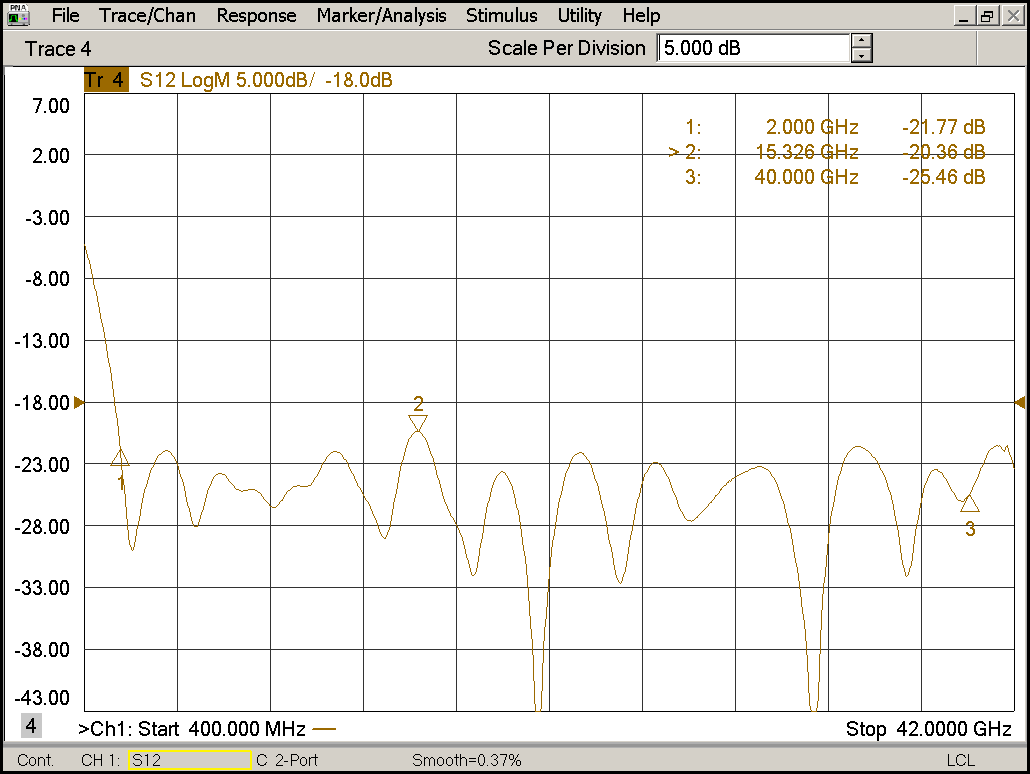Restore down the analyzer window
Screen dimensions: 1030x774
pyautogui.click(x=987, y=16)
